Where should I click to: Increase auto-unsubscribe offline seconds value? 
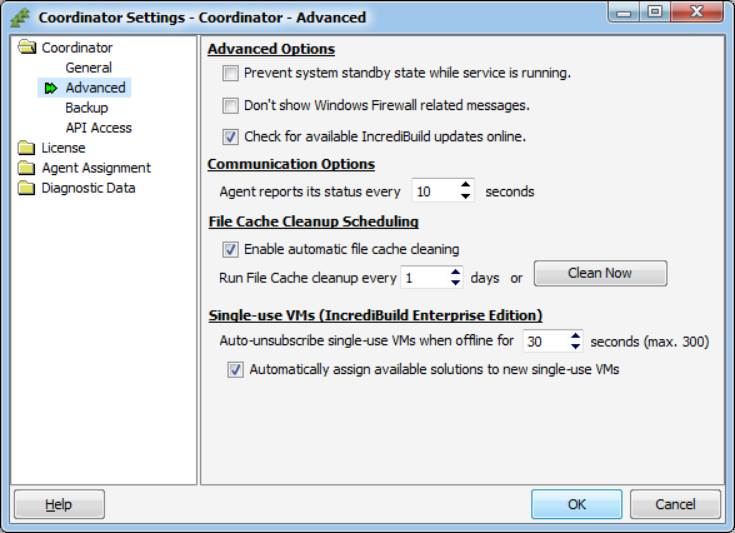click(x=575, y=336)
